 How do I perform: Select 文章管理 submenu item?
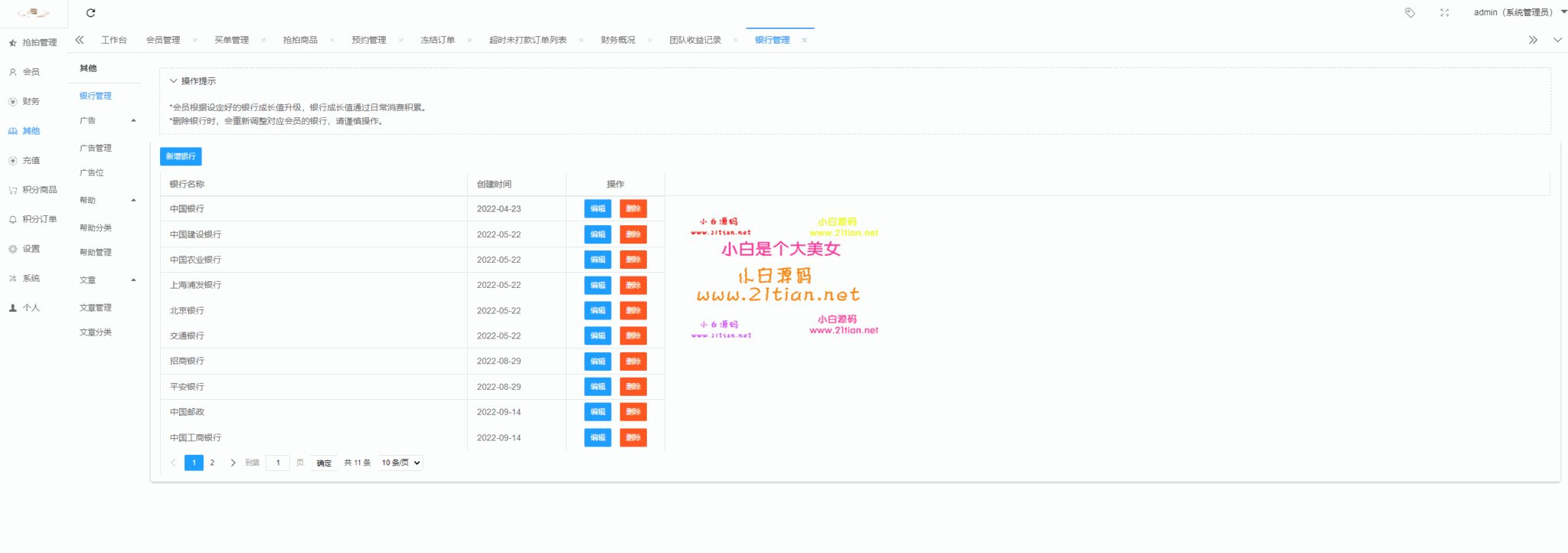tap(96, 307)
